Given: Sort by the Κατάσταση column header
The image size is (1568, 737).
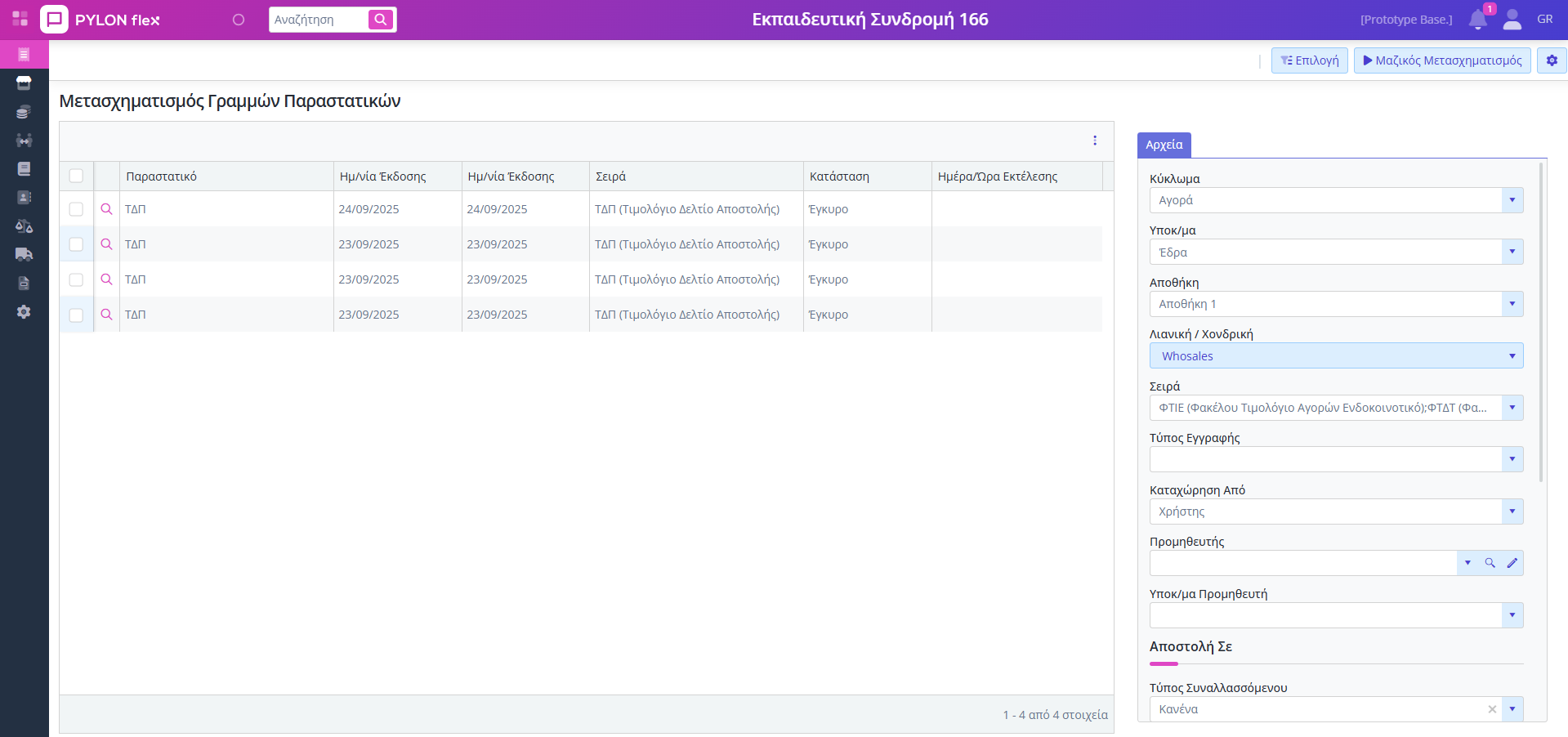Looking at the screenshot, I should [x=839, y=176].
